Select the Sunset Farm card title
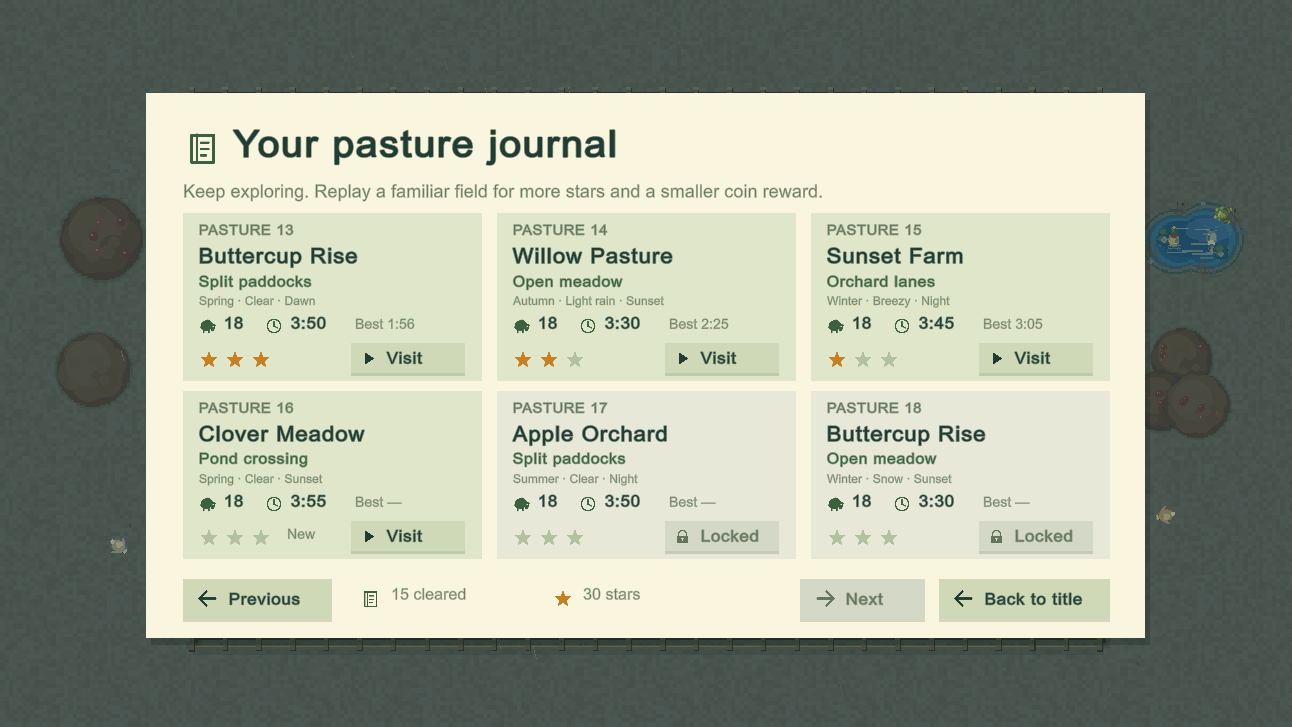 895,256
